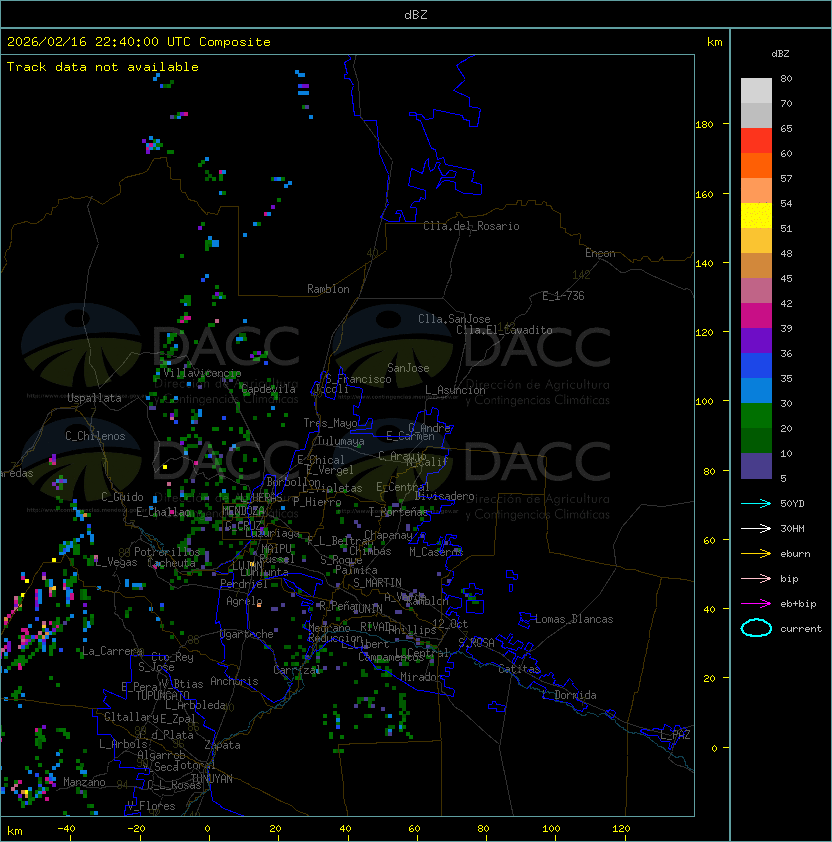This screenshot has width=832, height=842.
Task: Click the TUNUYAN label on the map
Action: pyautogui.click(x=212, y=778)
